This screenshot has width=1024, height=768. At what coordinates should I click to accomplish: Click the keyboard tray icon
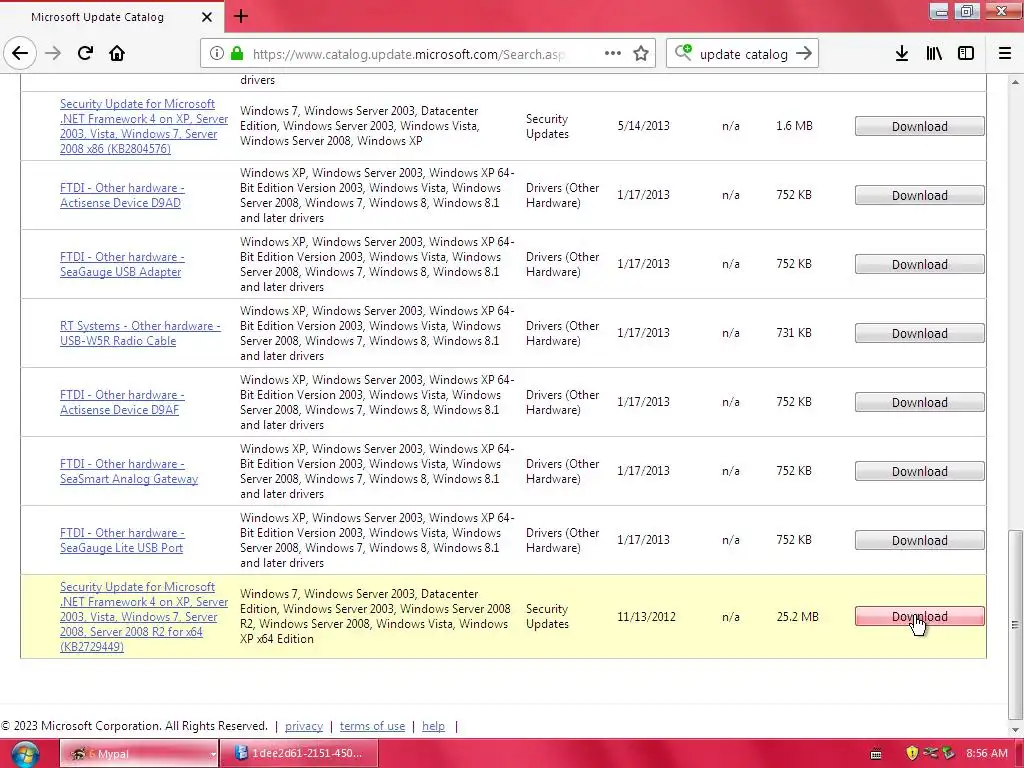pos(876,754)
